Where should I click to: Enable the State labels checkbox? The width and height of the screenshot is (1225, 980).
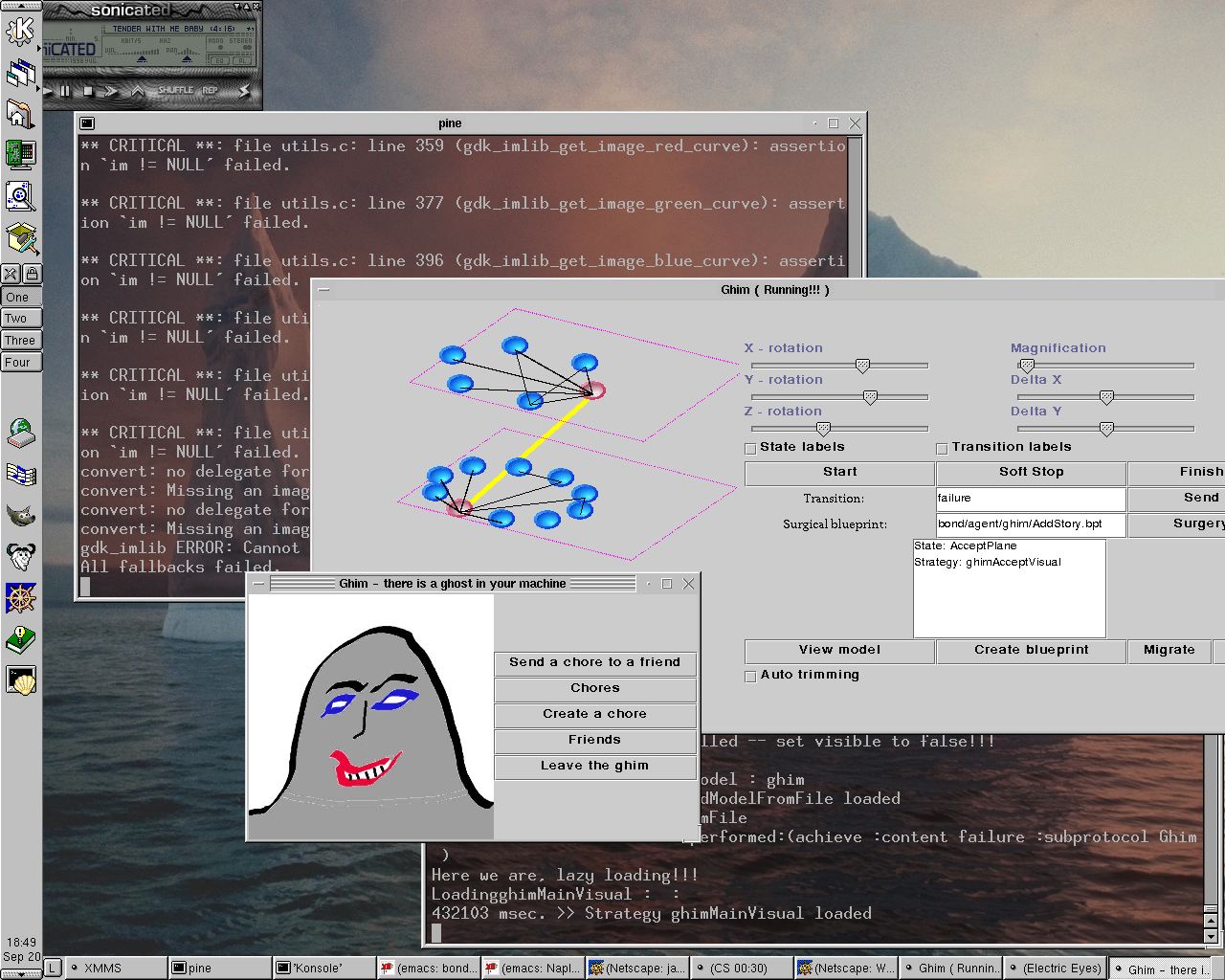pyautogui.click(x=750, y=448)
